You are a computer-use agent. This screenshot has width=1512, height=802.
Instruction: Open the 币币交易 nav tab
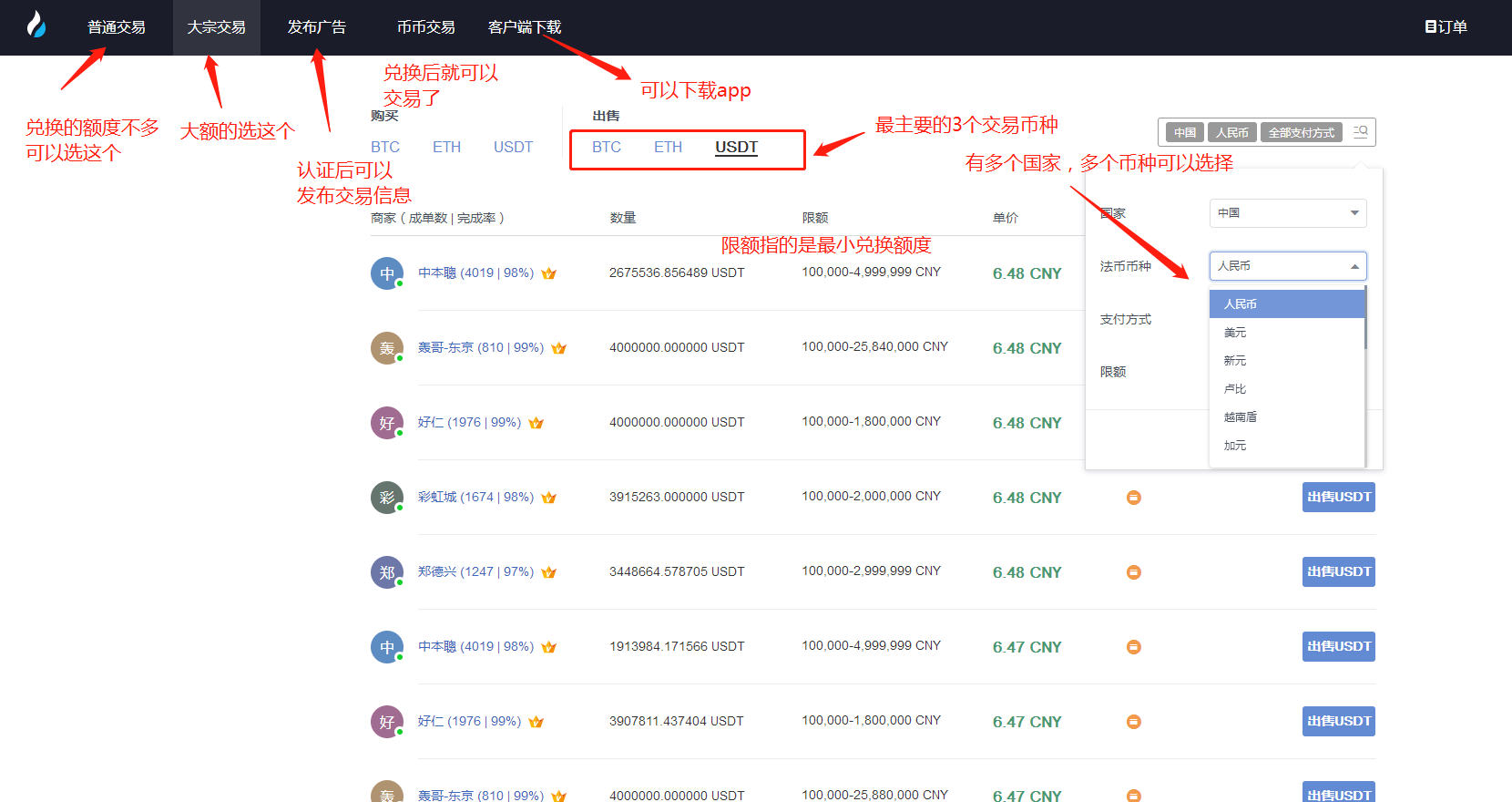point(426,27)
